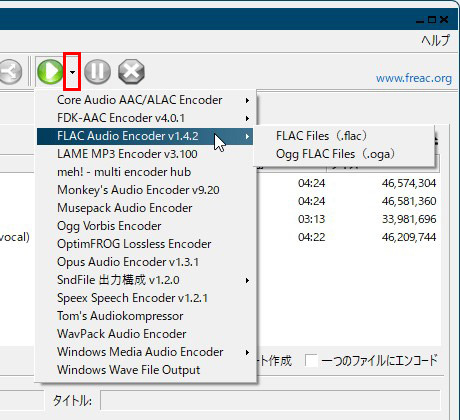Open the ヘルプ menu
Screen dimensions: 460x420
[x=435, y=40]
